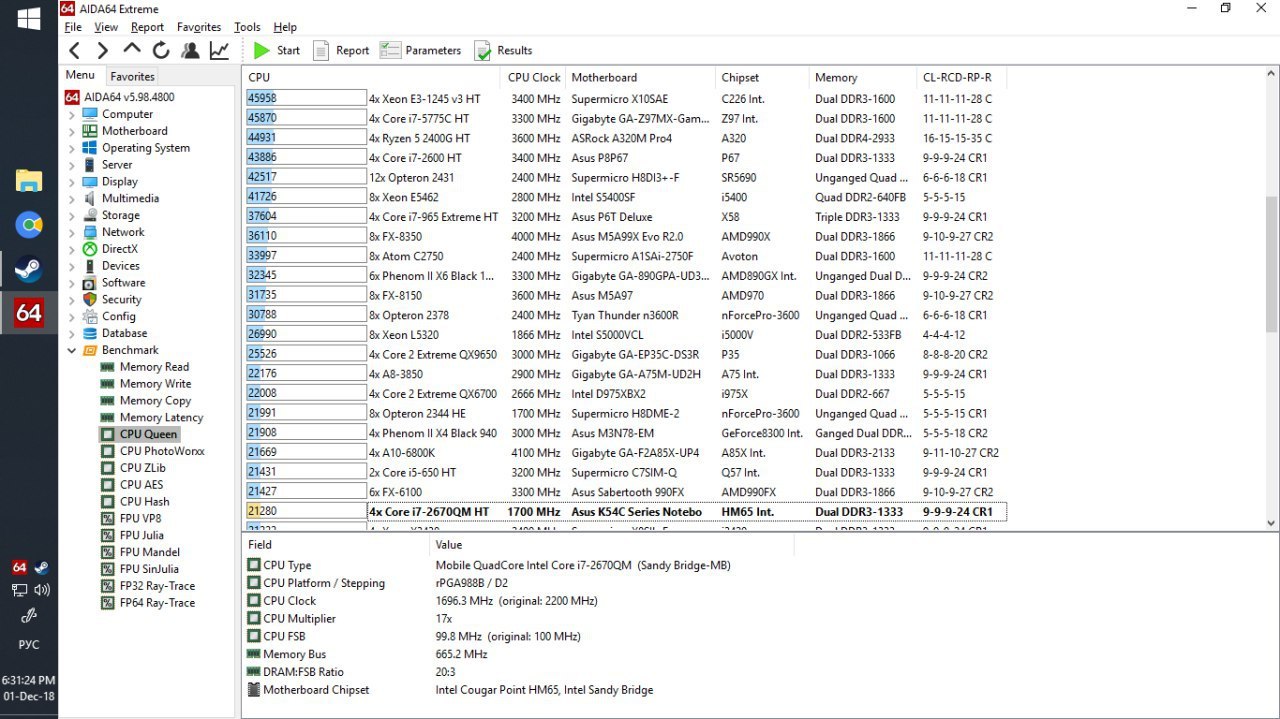Select the AIDA64 v5.98.4800 root item
This screenshot has height=719, width=1280.
(119, 97)
